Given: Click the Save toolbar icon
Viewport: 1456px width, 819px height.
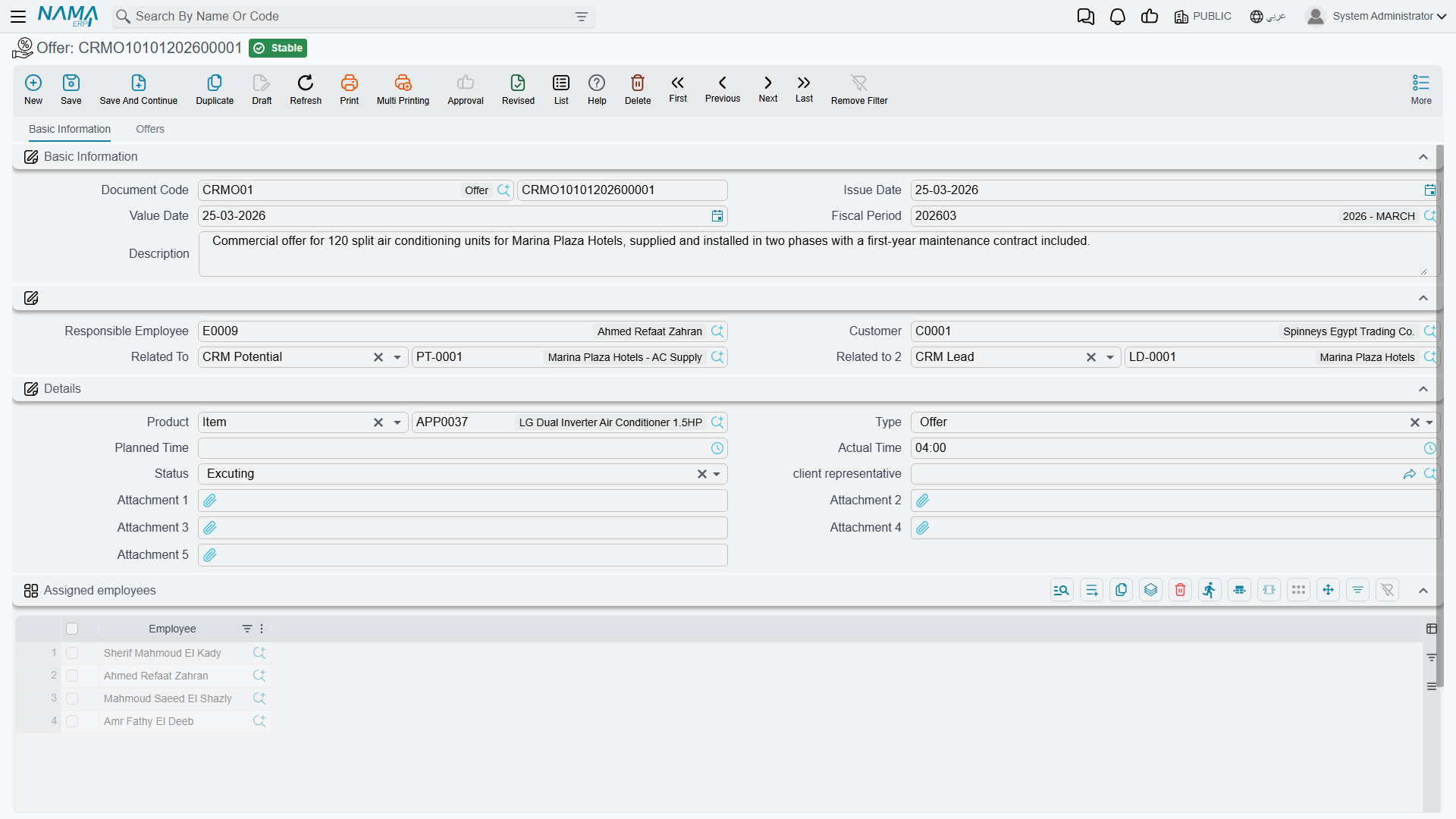Looking at the screenshot, I should tap(71, 89).
